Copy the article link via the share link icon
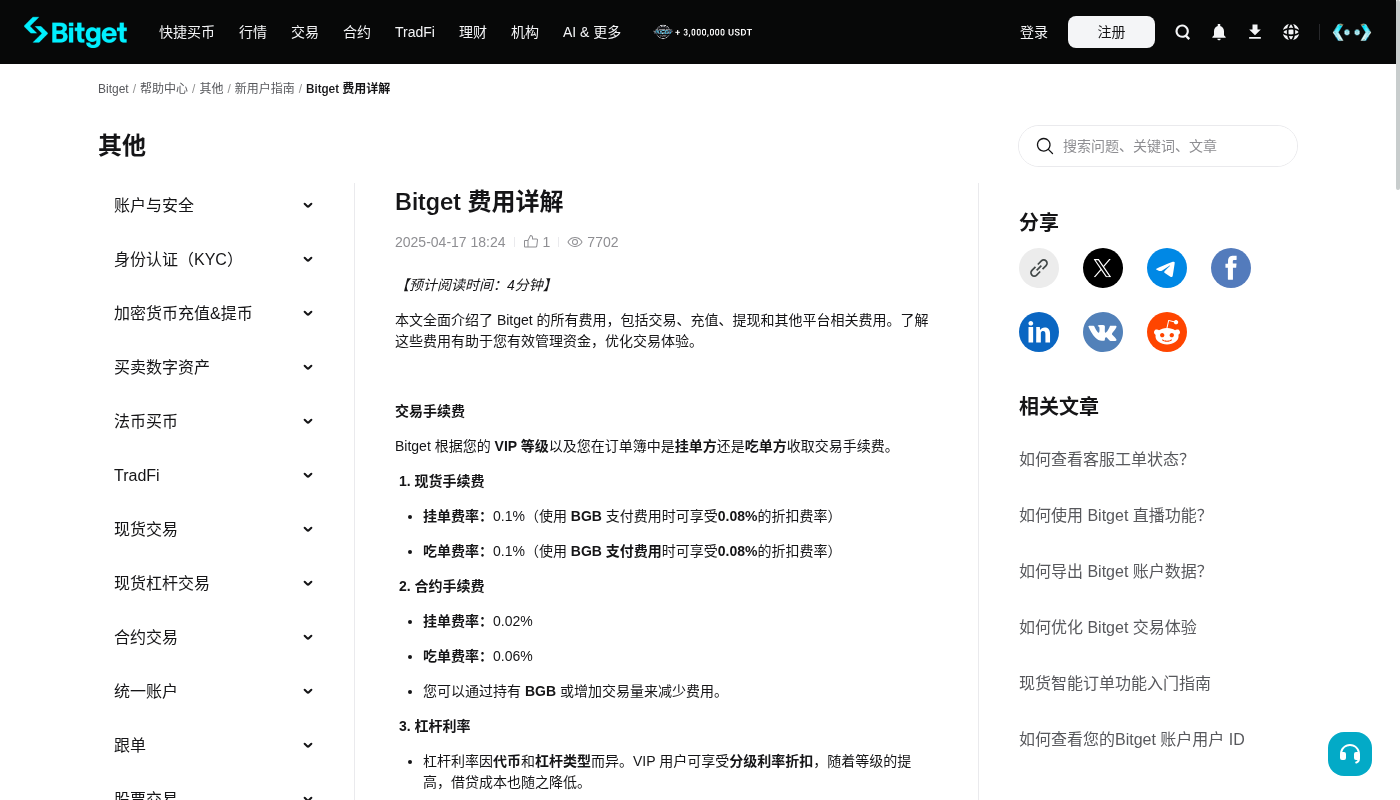The width and height of the screenshot is (1400, 800). (1039, 268)
